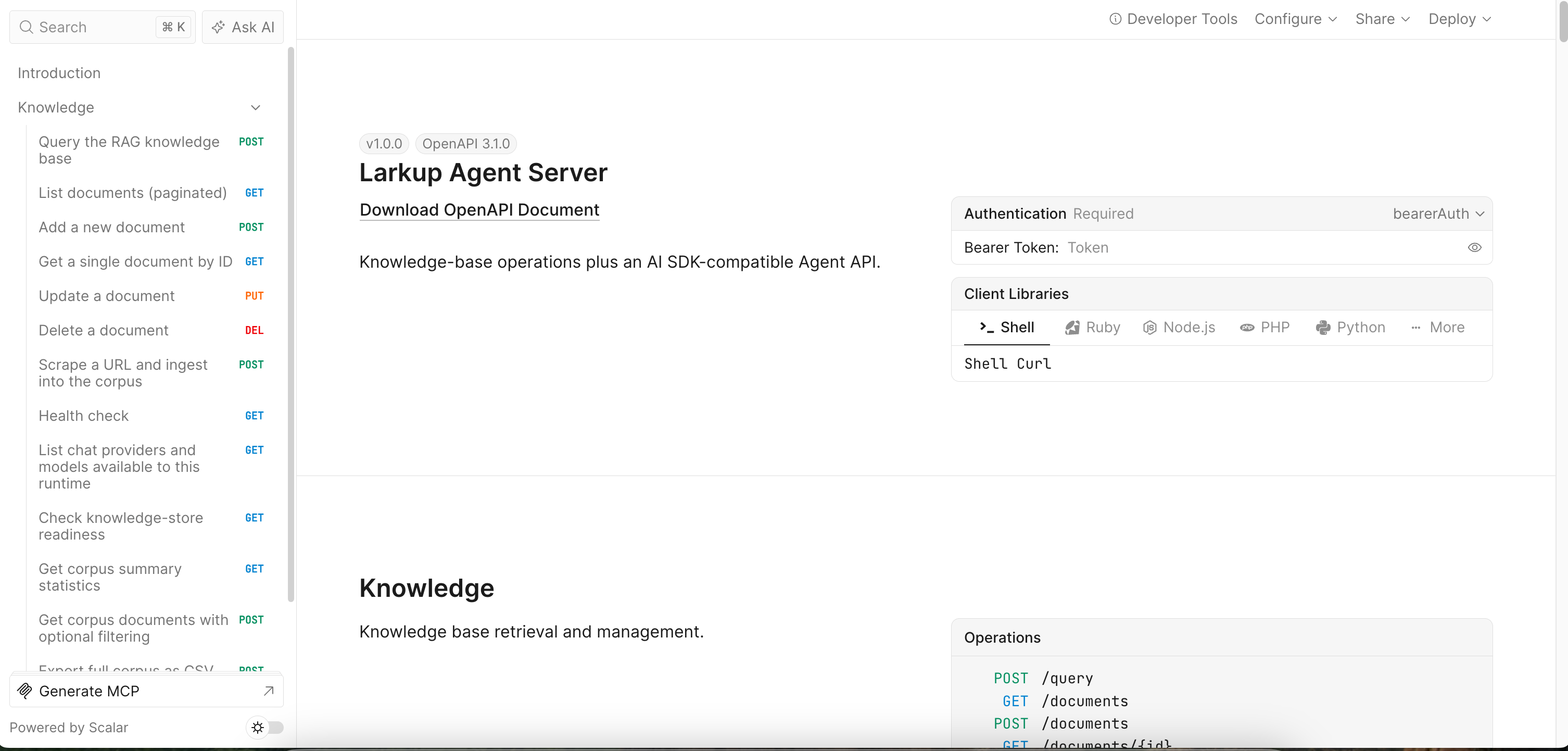Open the Deploy dropdown
Image resolution: width=1568 pixels, height=751 pixels.
pyautogui.click(x=1460, y=19)
